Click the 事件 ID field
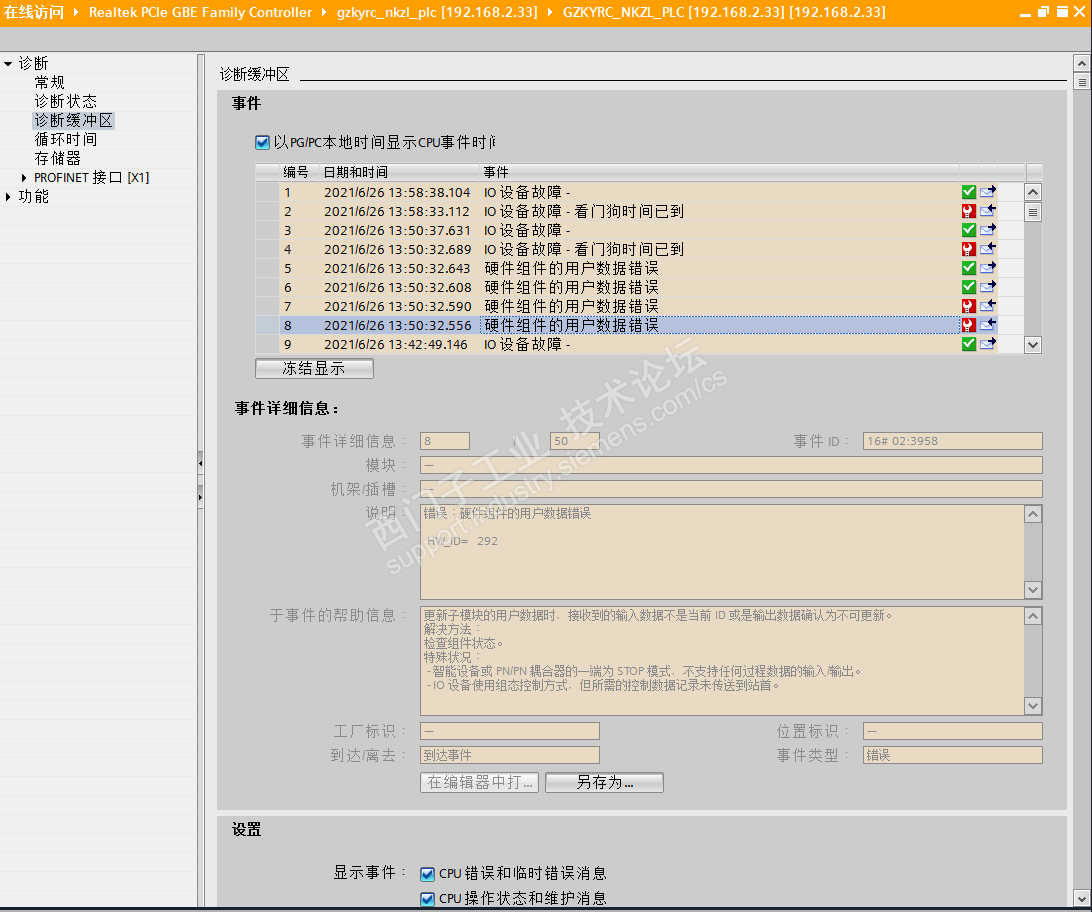The image size is (1092, 912). [x=952, y=441]
